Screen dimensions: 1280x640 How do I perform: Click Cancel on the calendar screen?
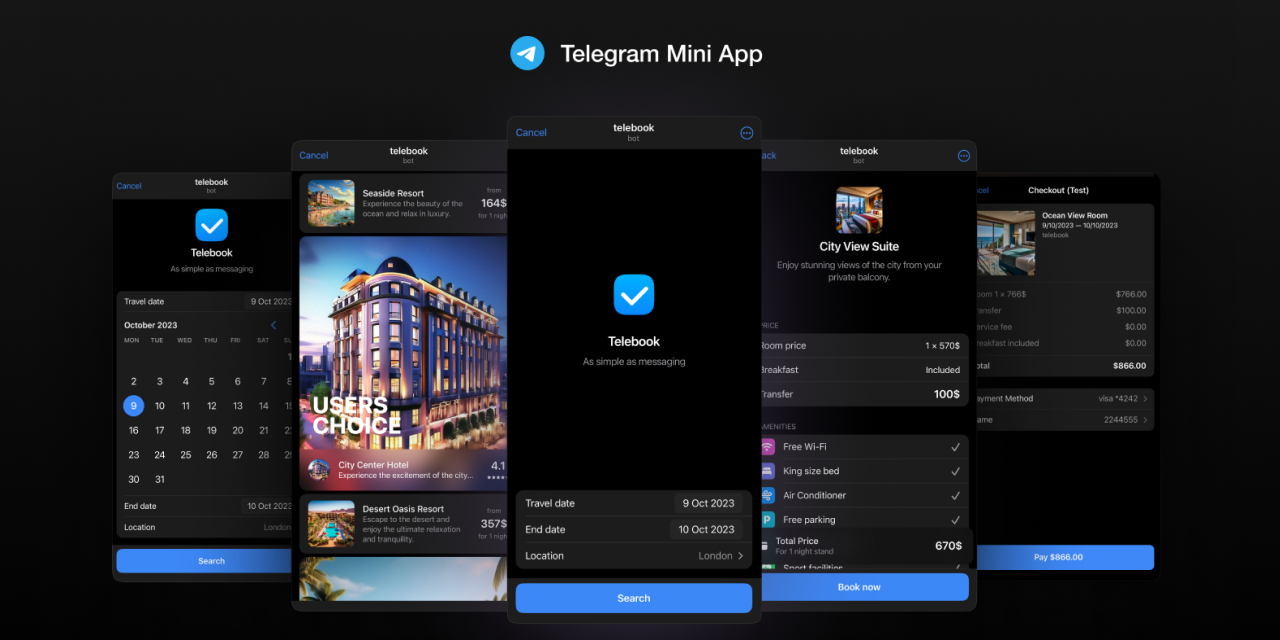(x=129, y=186)
